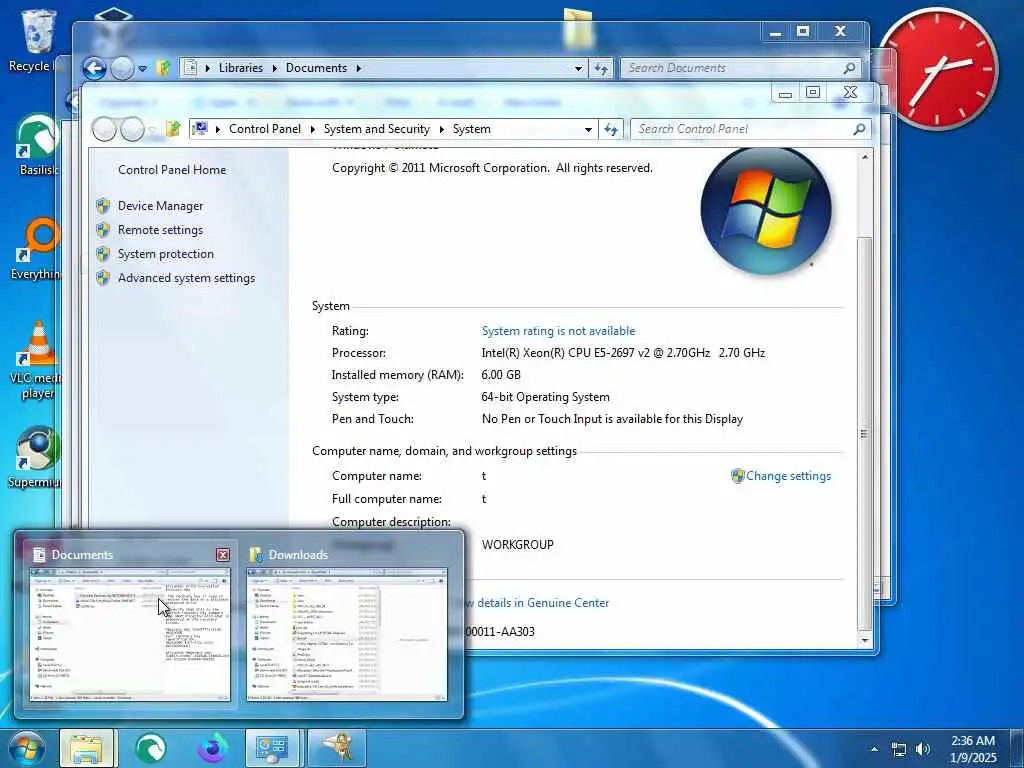
Task: Open recent pages dropdown in Documents window
Action: click(142, 69)
